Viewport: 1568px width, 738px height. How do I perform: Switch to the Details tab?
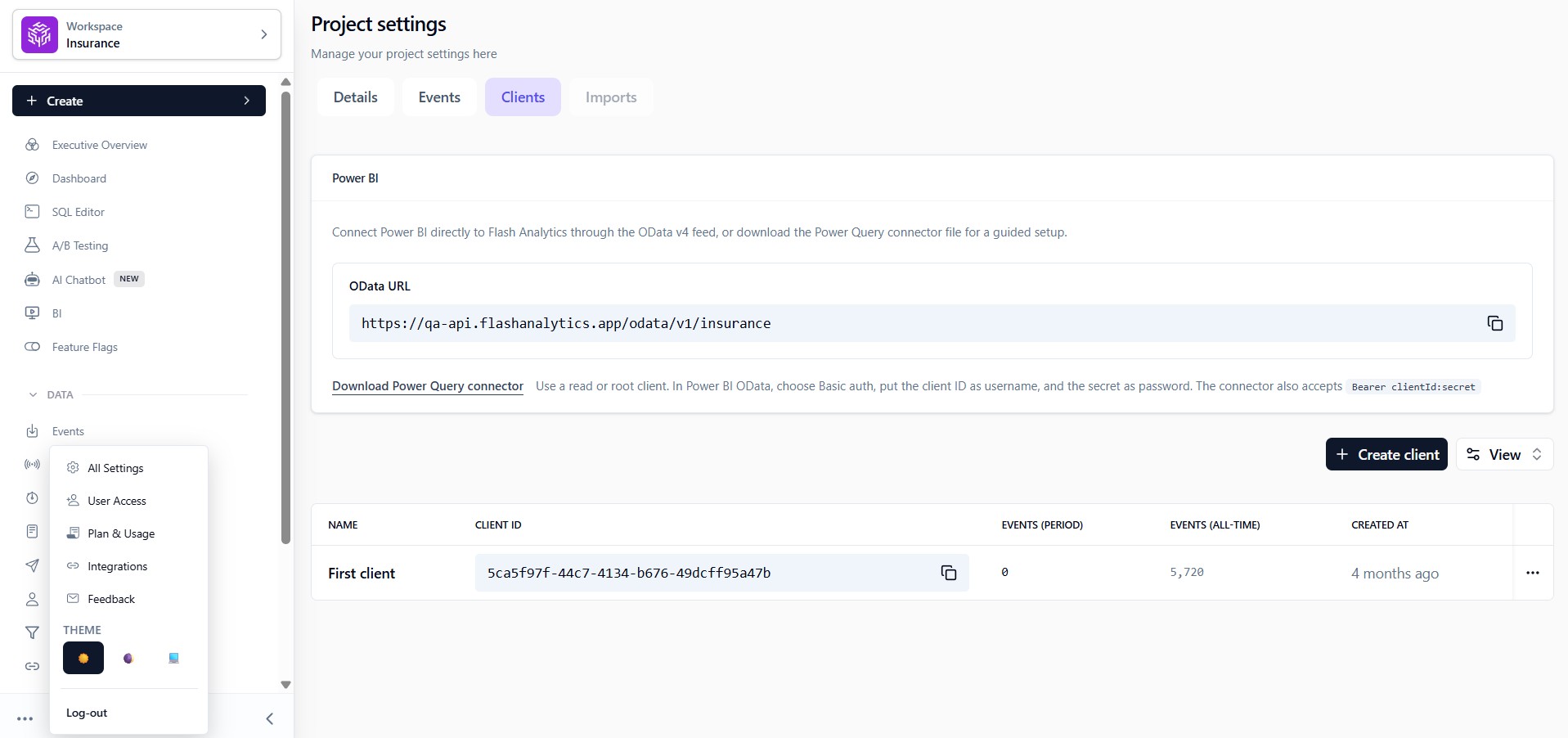(355, 97)
